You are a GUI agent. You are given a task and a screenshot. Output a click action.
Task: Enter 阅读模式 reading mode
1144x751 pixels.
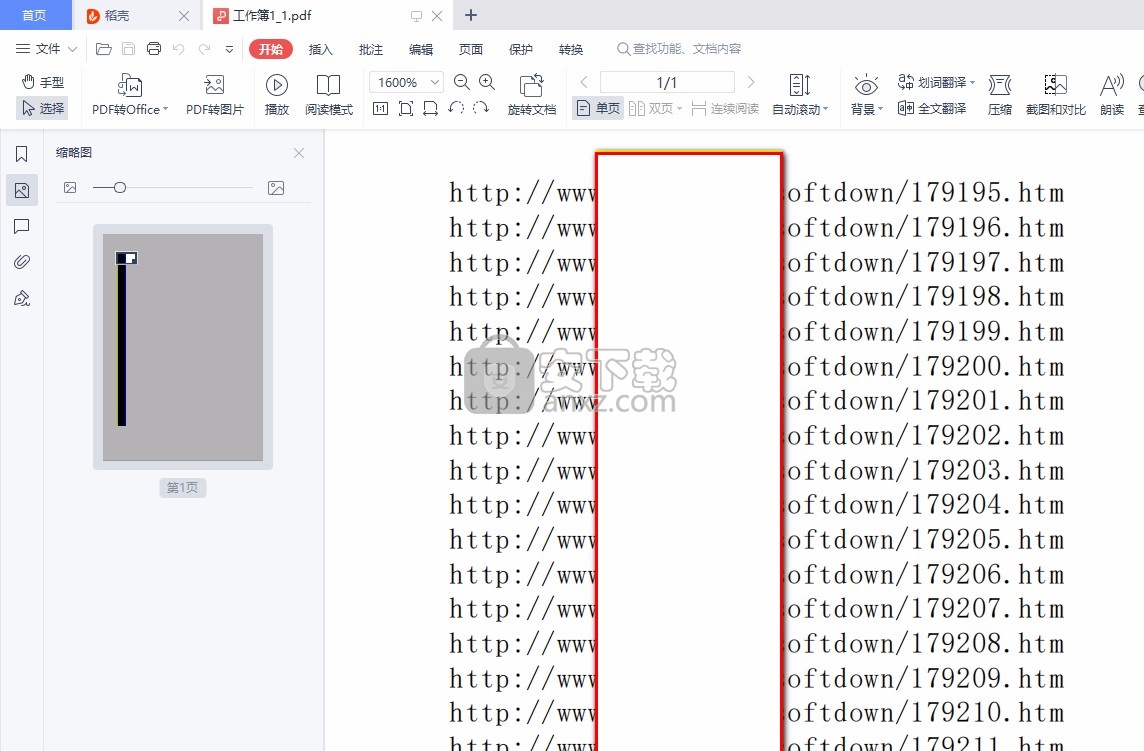[x=328, y=95]
